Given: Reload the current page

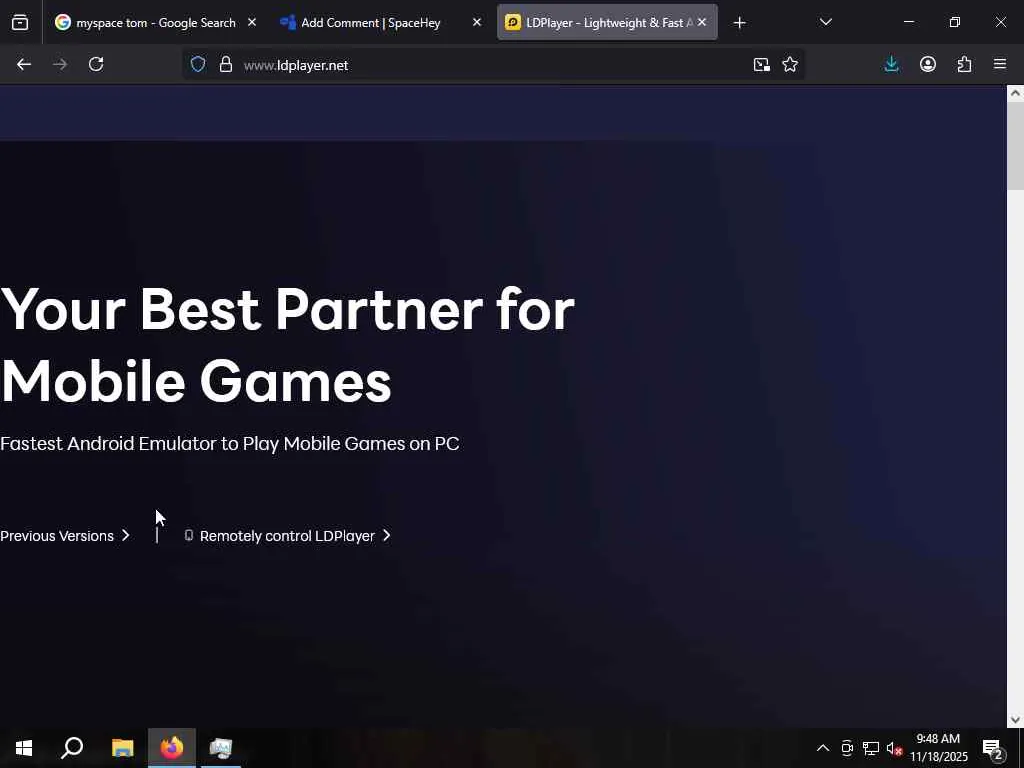Looking at the screenshot, I should click(96, 64).
